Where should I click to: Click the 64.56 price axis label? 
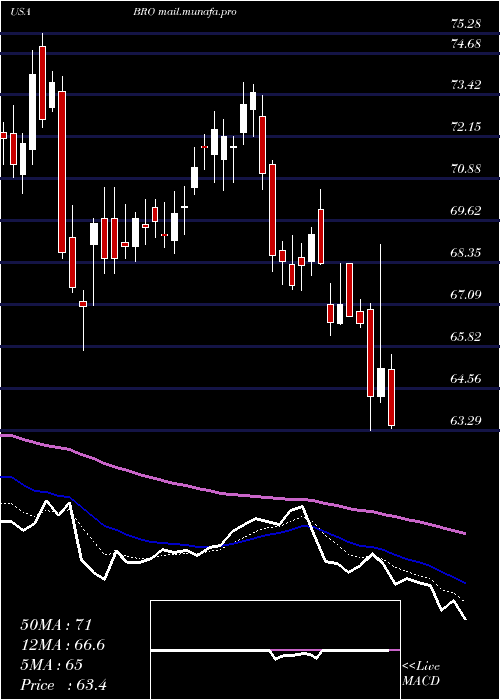(466, 379)
